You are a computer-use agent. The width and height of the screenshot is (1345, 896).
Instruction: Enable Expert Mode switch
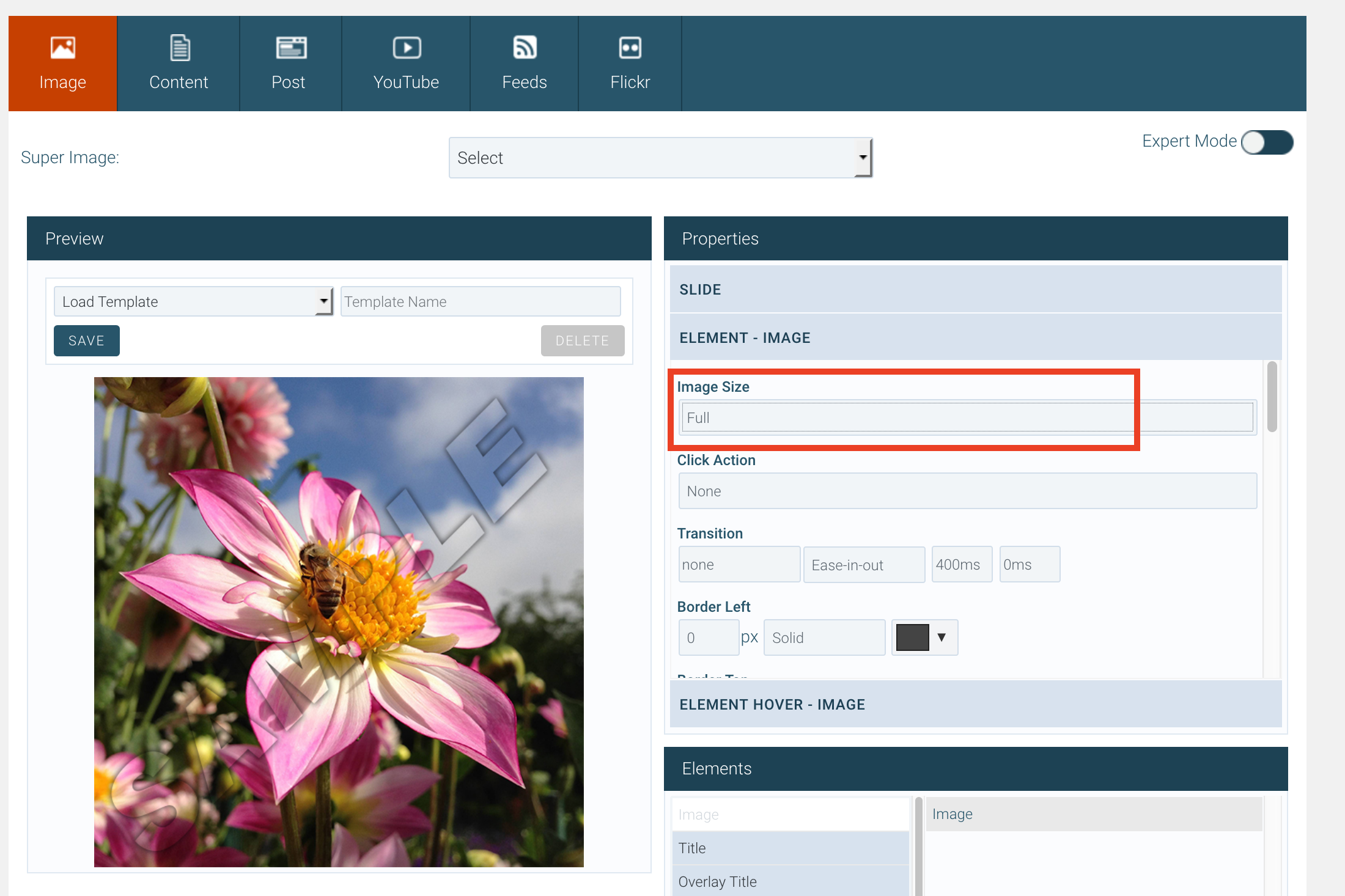click(1267, 142)
